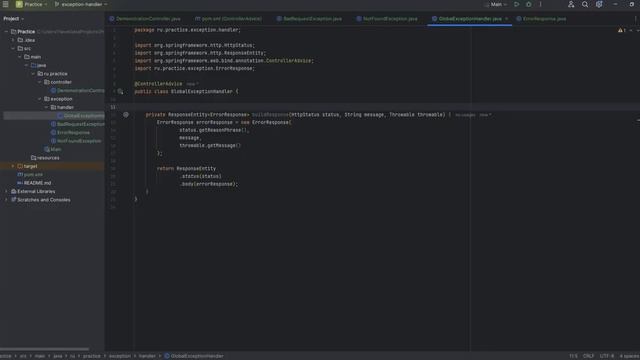Collapse the handler package
Screen dimensions: 640x360
tap(47, 107)
